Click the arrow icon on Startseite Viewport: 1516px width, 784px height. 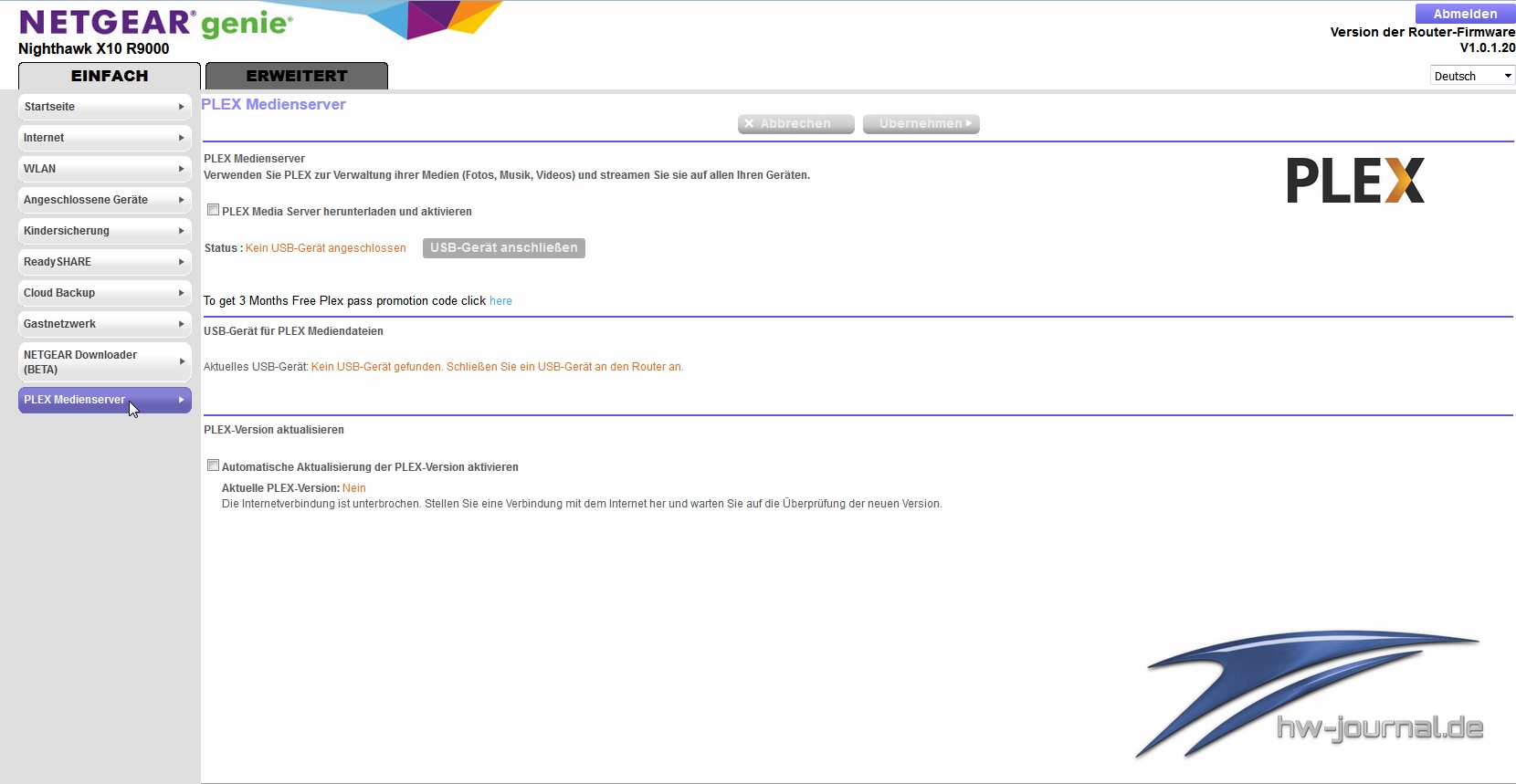[181, 107]
